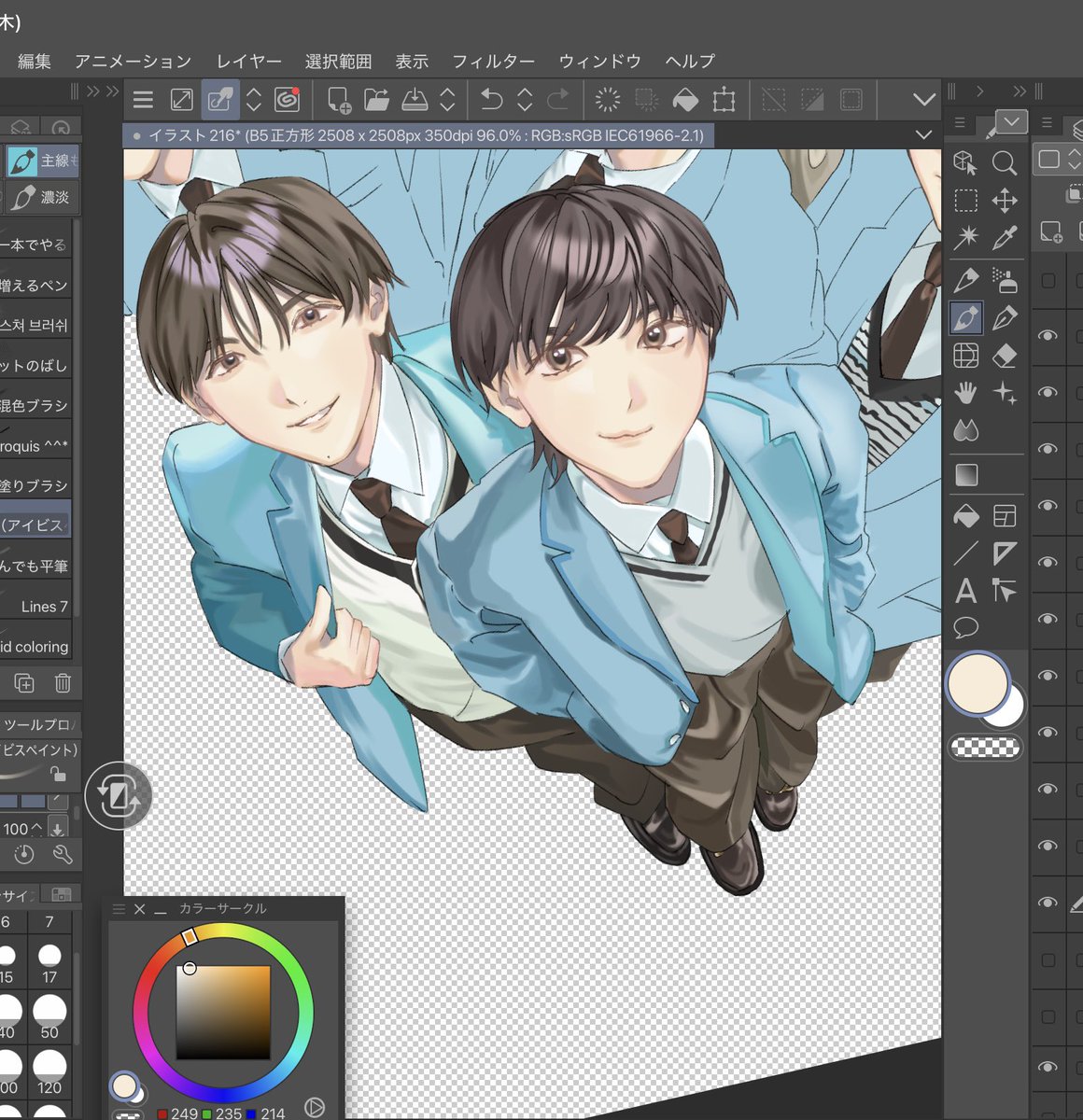
Task: Expand the save options up-down arrows
Action: click(447, 99)
